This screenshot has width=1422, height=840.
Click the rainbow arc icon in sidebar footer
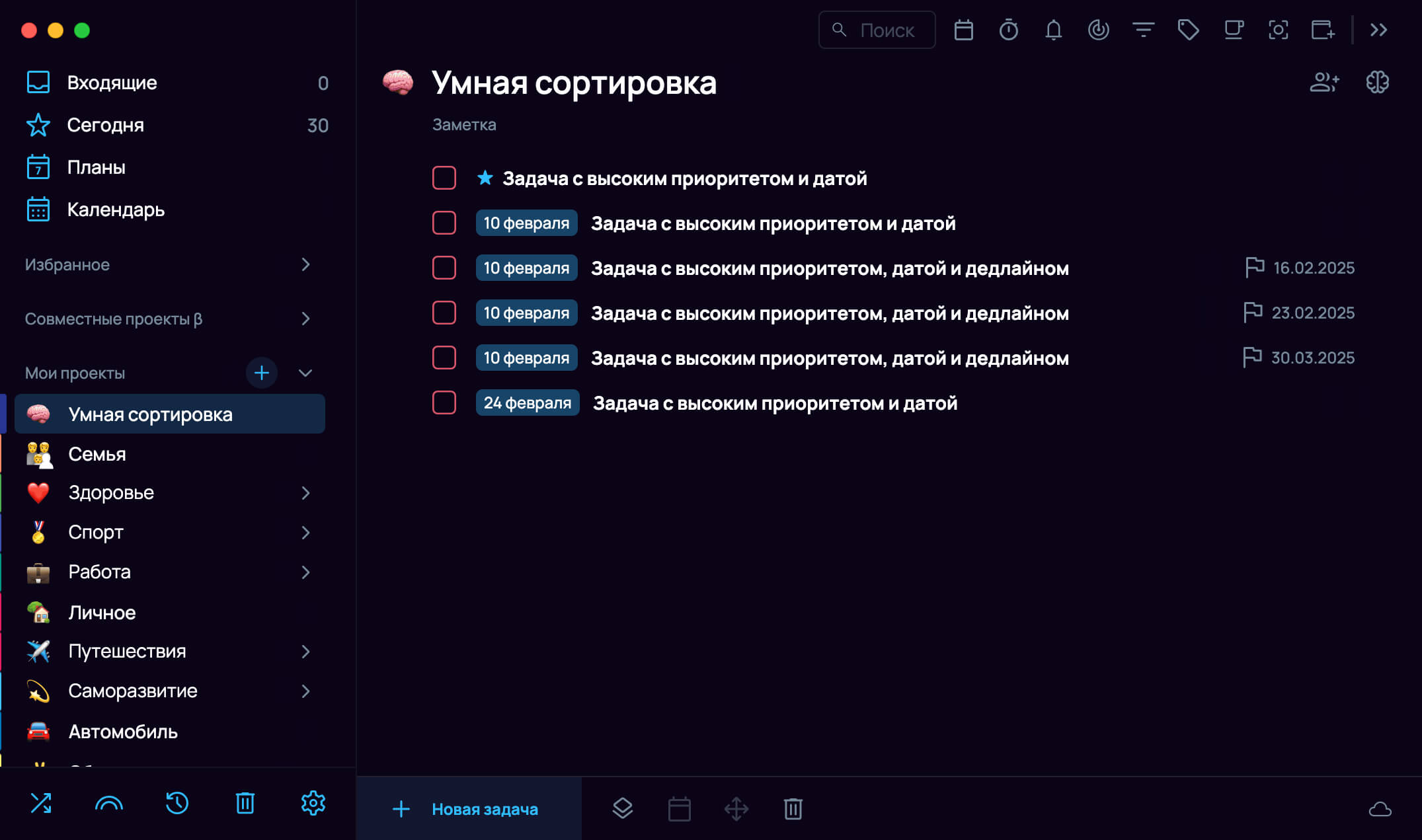pos(109,804)
